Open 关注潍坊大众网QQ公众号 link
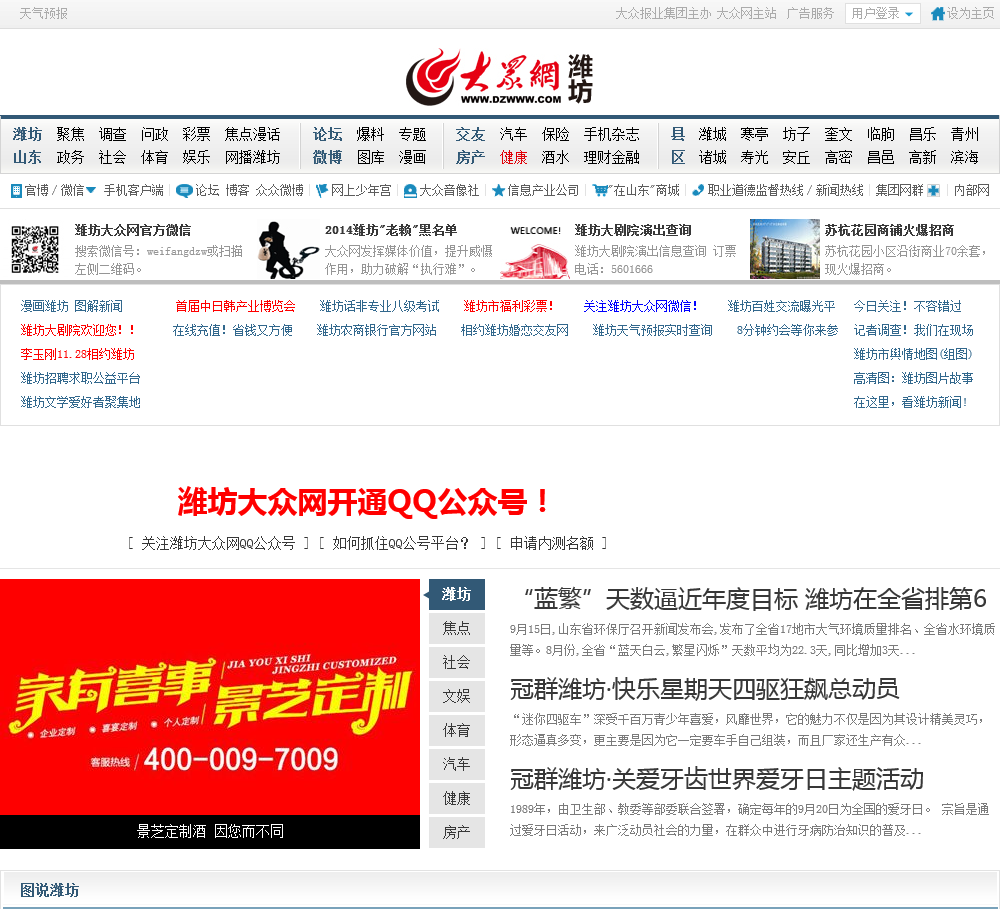 (x=218, y=543)
